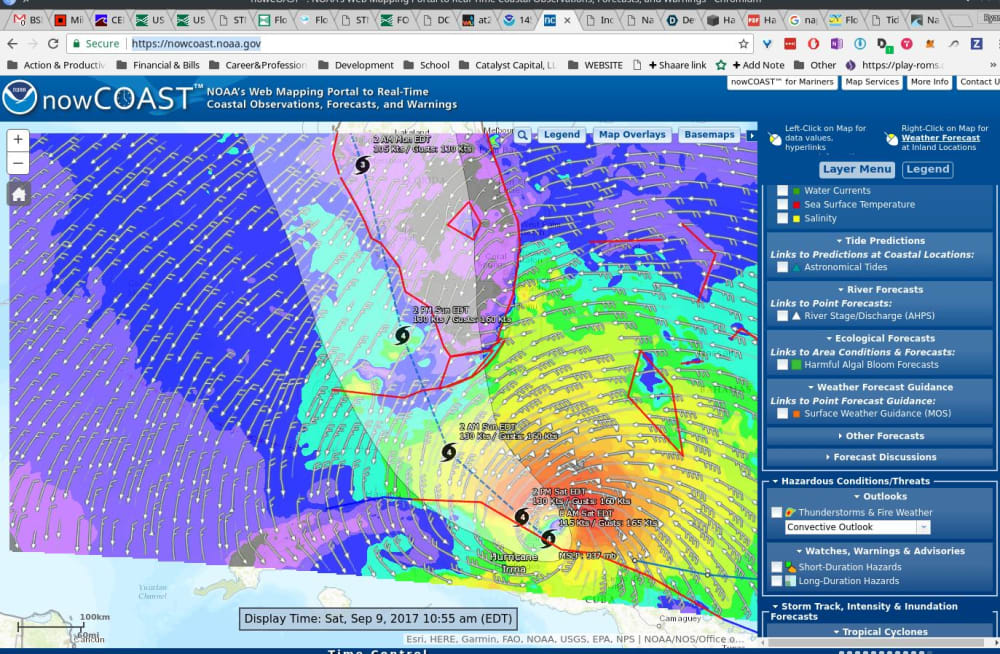The image size is (1000, 654).
Task: Click the More Info button
Action: click(929, 82)
